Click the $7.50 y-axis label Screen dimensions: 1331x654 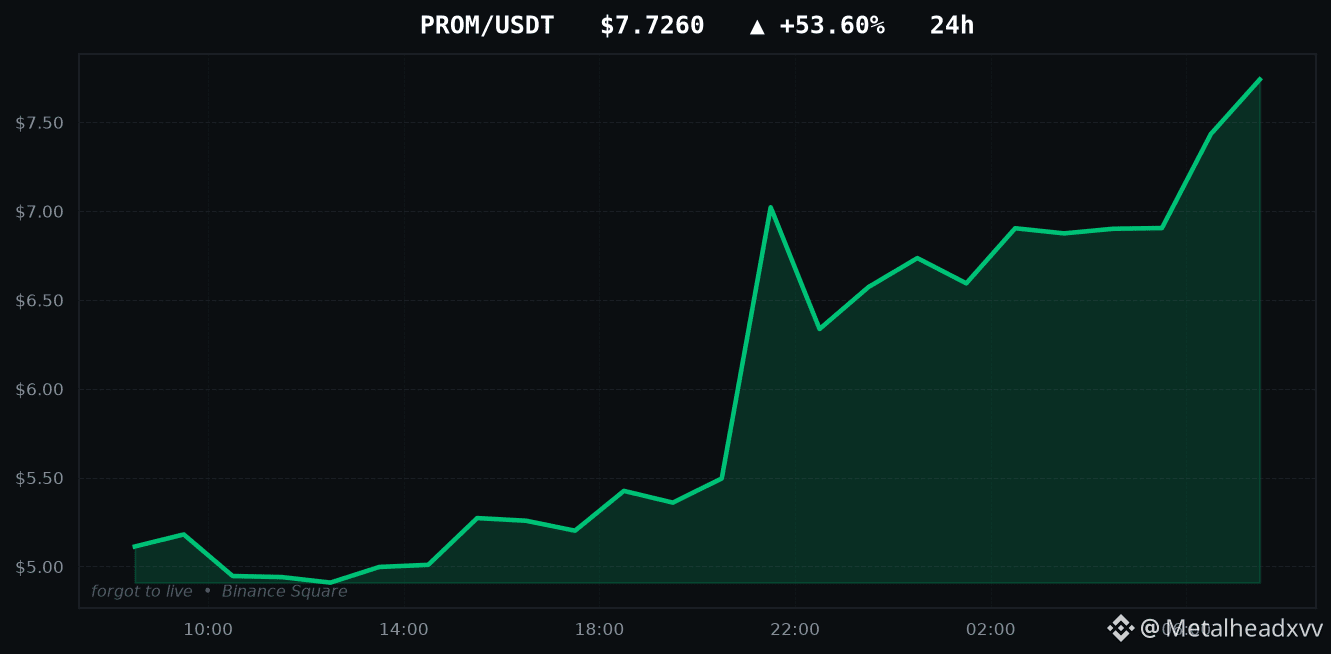click(39, 123)
